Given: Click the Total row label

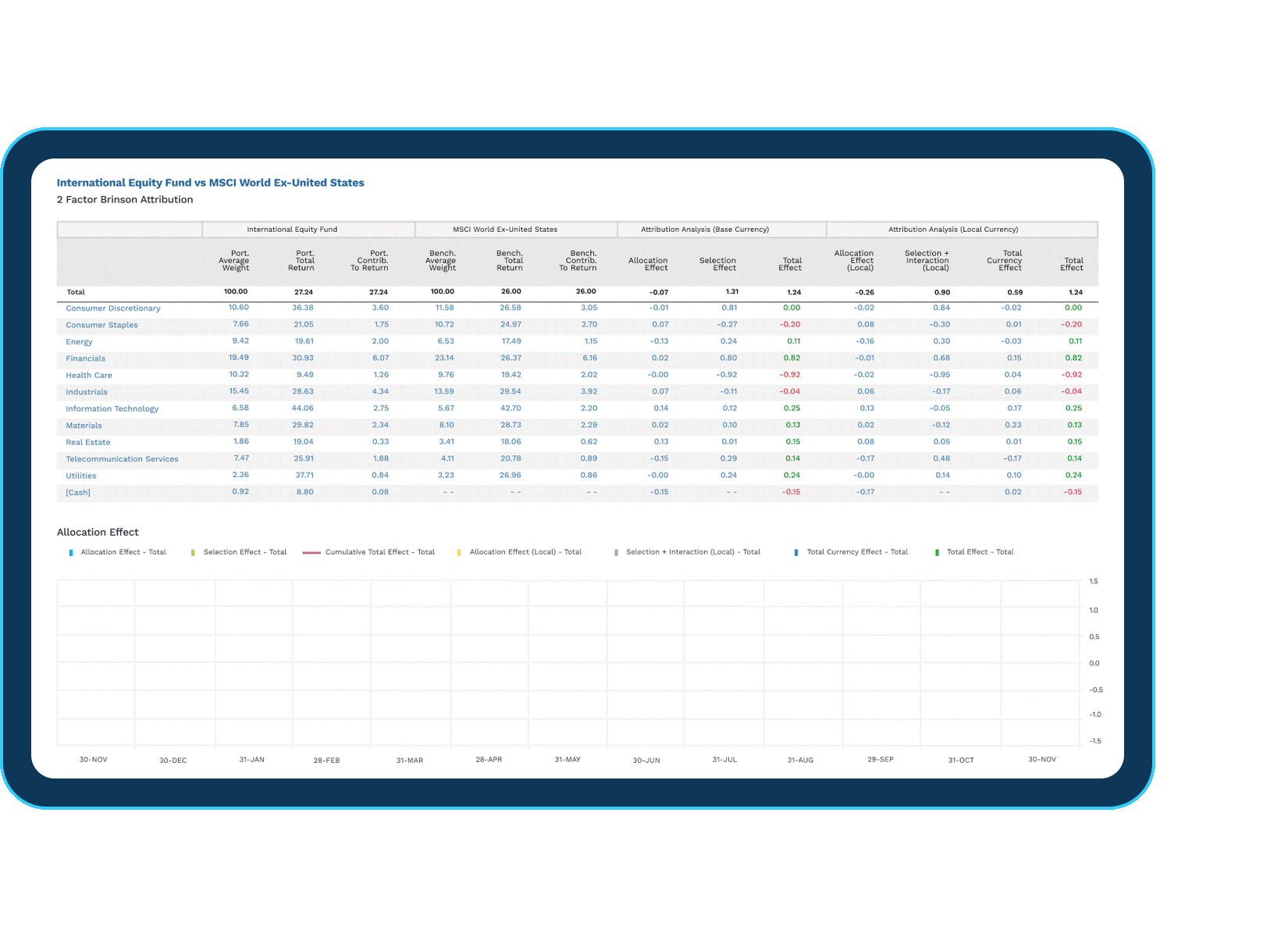Looking at the screenshot, I should 76,292.
